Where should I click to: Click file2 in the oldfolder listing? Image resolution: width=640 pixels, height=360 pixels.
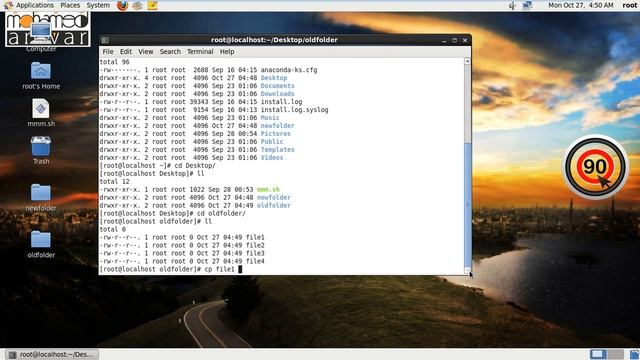[x=255, y=245]
